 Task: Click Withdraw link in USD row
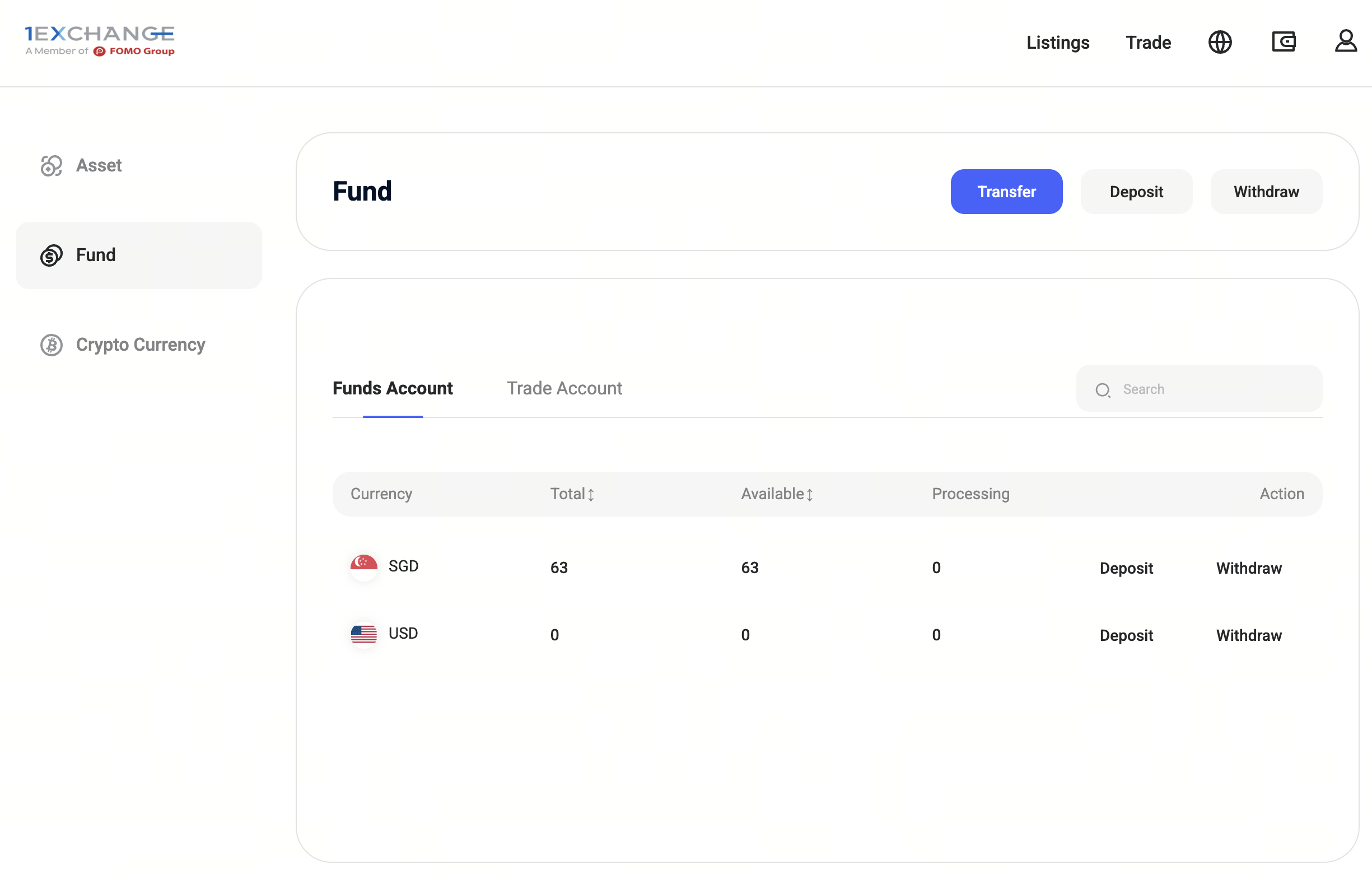pos(1248,636)
